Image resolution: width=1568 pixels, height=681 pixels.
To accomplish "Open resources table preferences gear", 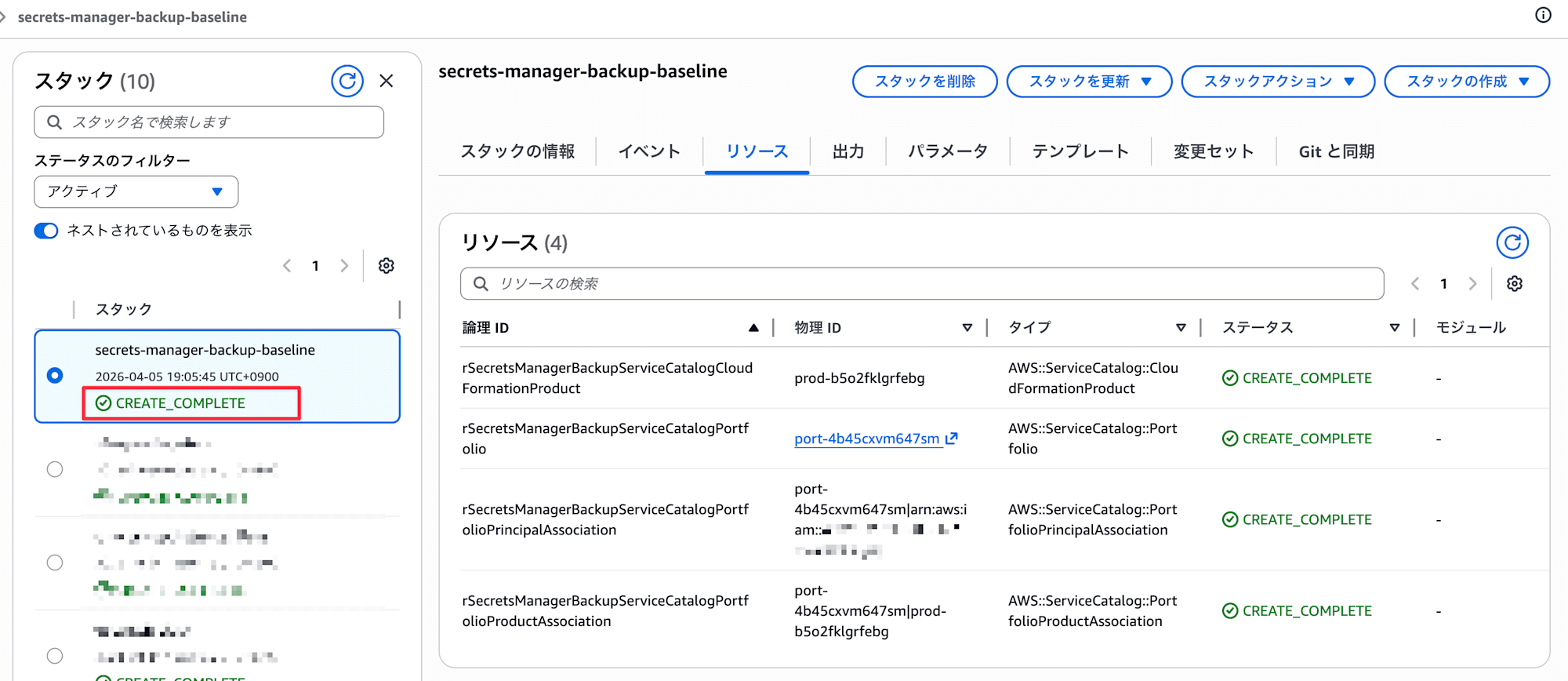I will [x=1514, y=284].
